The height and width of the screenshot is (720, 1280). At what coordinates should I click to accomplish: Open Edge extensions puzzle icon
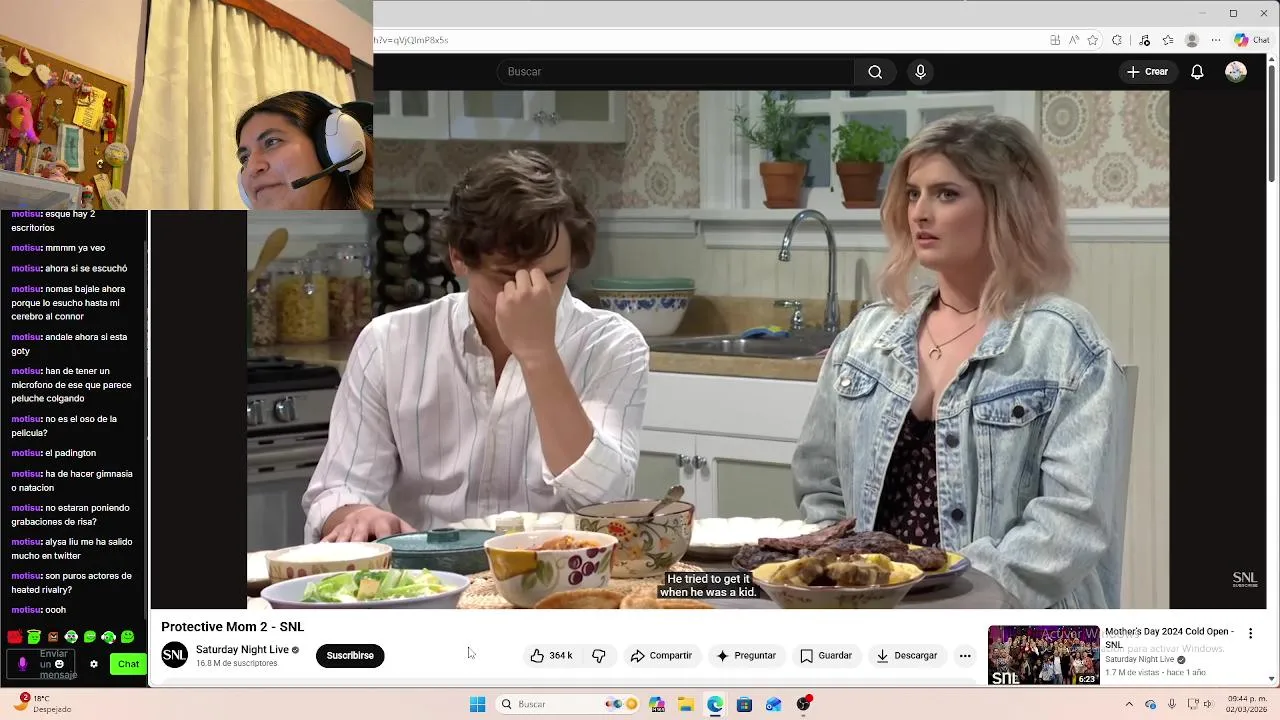[1117, 40]
